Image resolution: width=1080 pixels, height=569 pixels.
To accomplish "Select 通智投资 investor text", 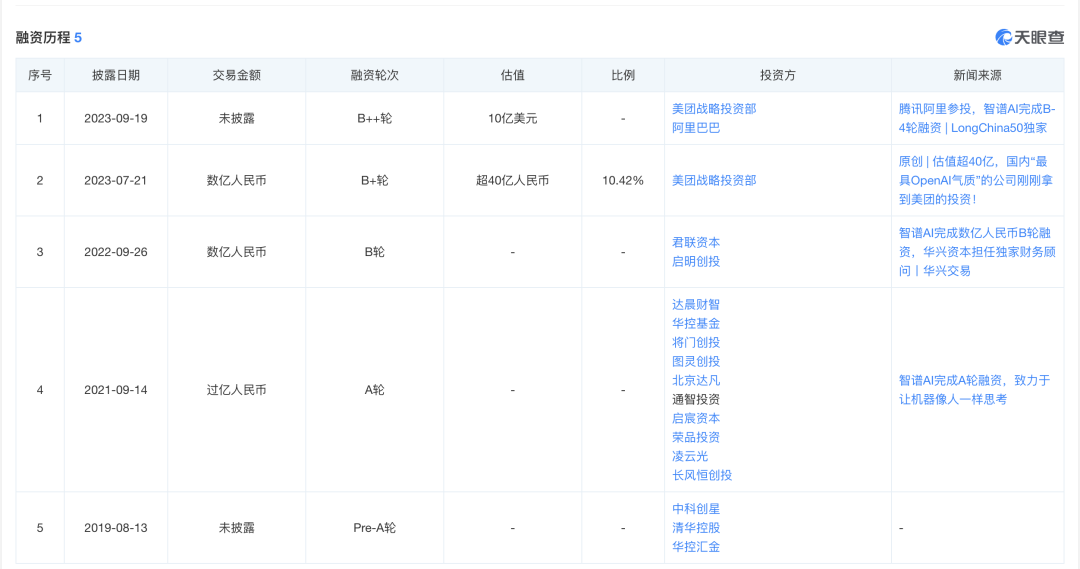I will coord(696,399).
